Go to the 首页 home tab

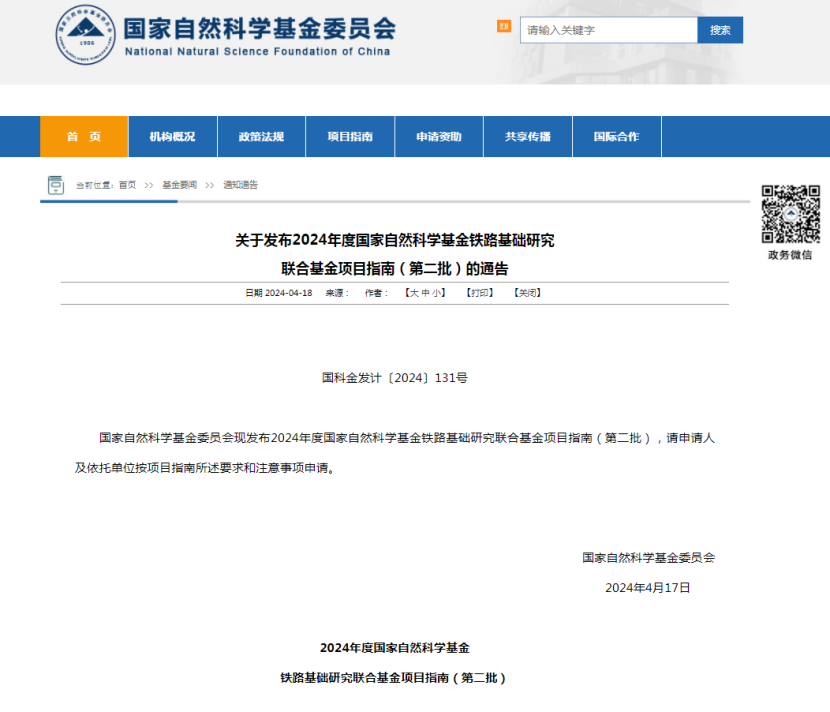[x=84, y=137]
